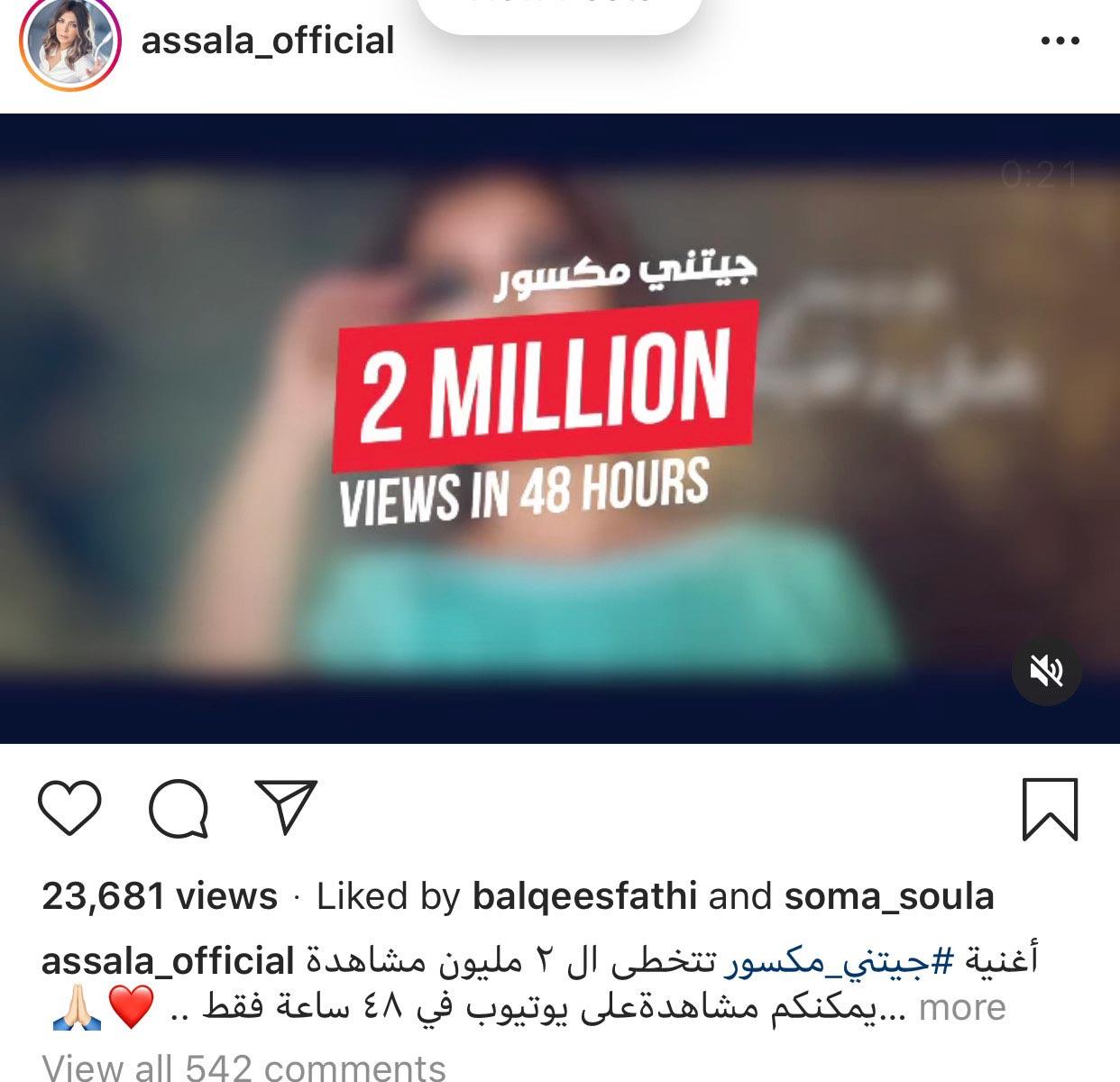
Task: Tap the assala_official name in caption
Action: click(169, 961)
